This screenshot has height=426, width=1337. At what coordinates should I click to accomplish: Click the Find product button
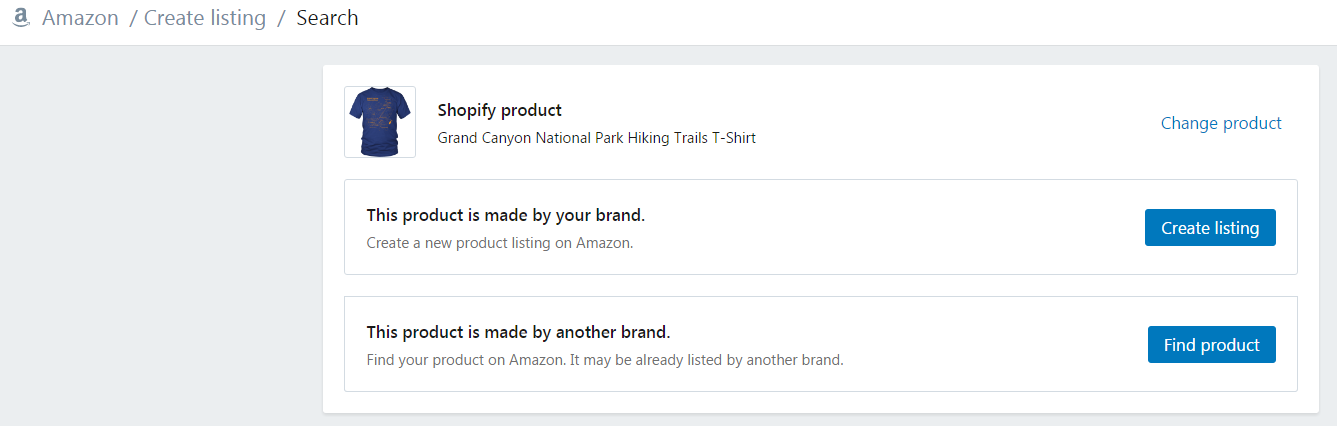pyautogui.click(x=1212, y=345)
